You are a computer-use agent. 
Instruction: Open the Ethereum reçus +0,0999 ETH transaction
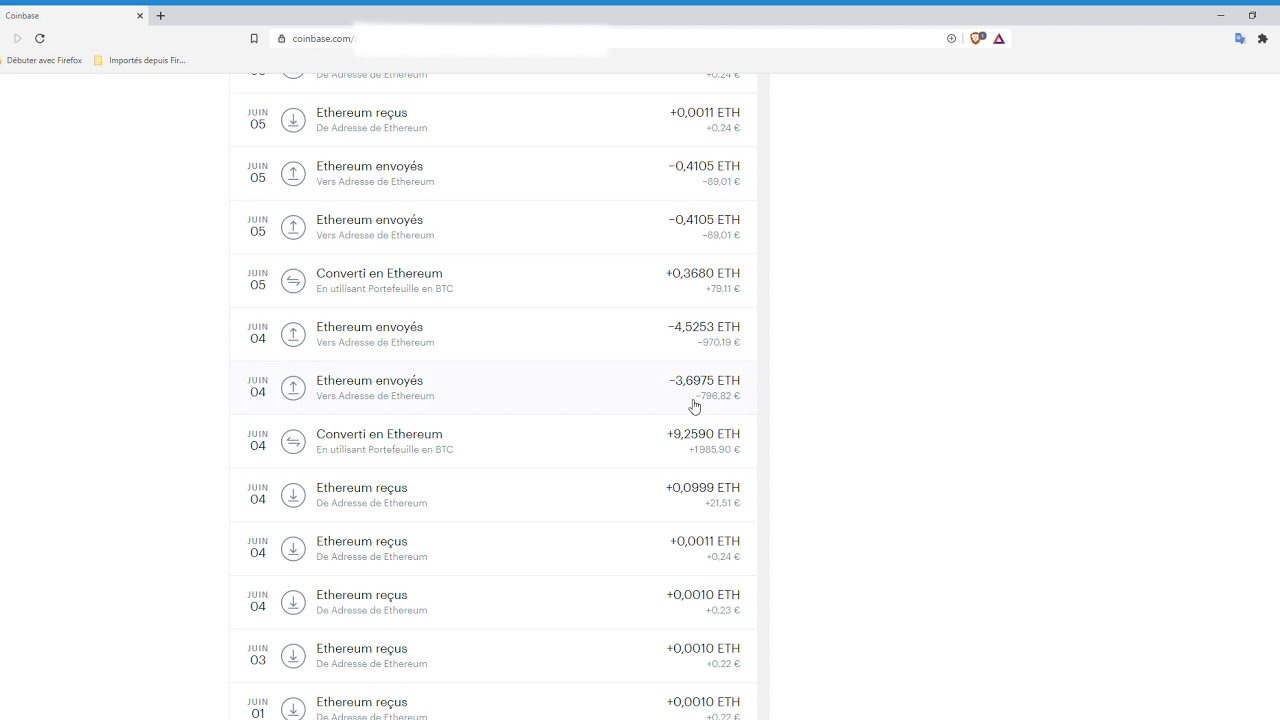coord(493,495)
